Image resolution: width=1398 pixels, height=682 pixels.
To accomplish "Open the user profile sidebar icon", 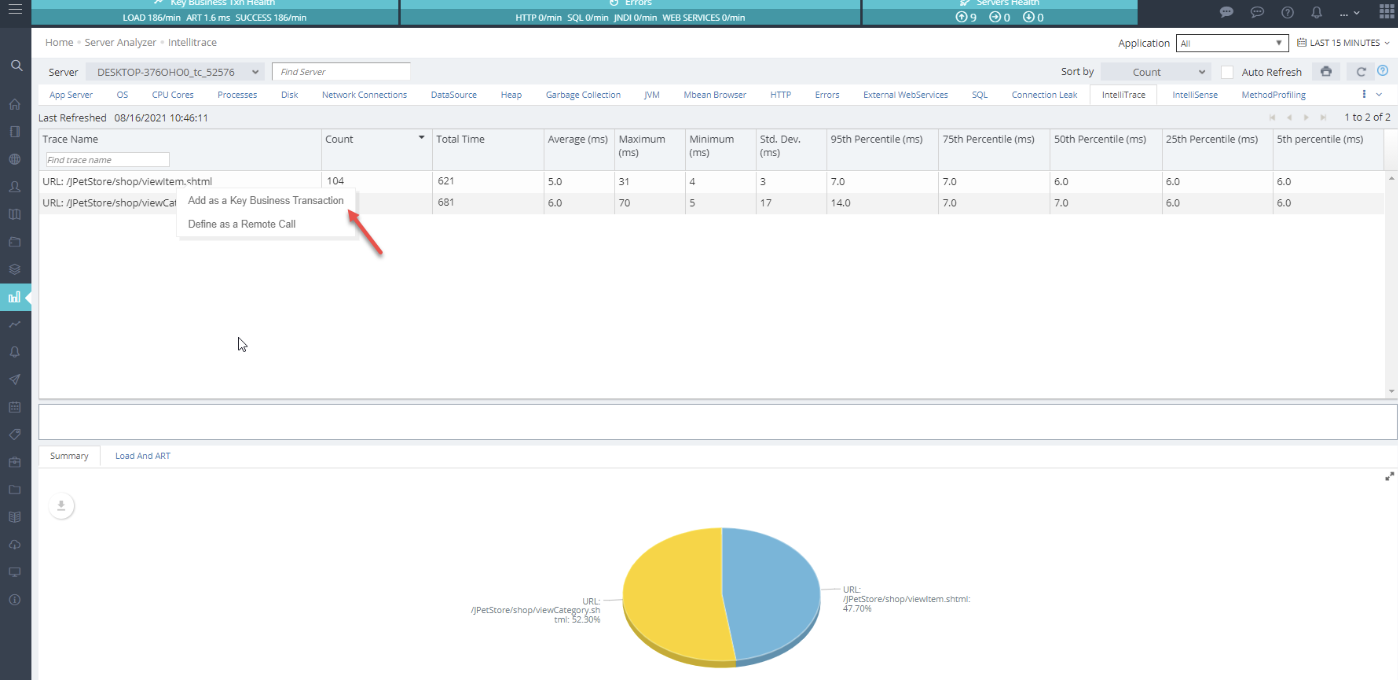I will pyautogui.click(x=15, y=187).
